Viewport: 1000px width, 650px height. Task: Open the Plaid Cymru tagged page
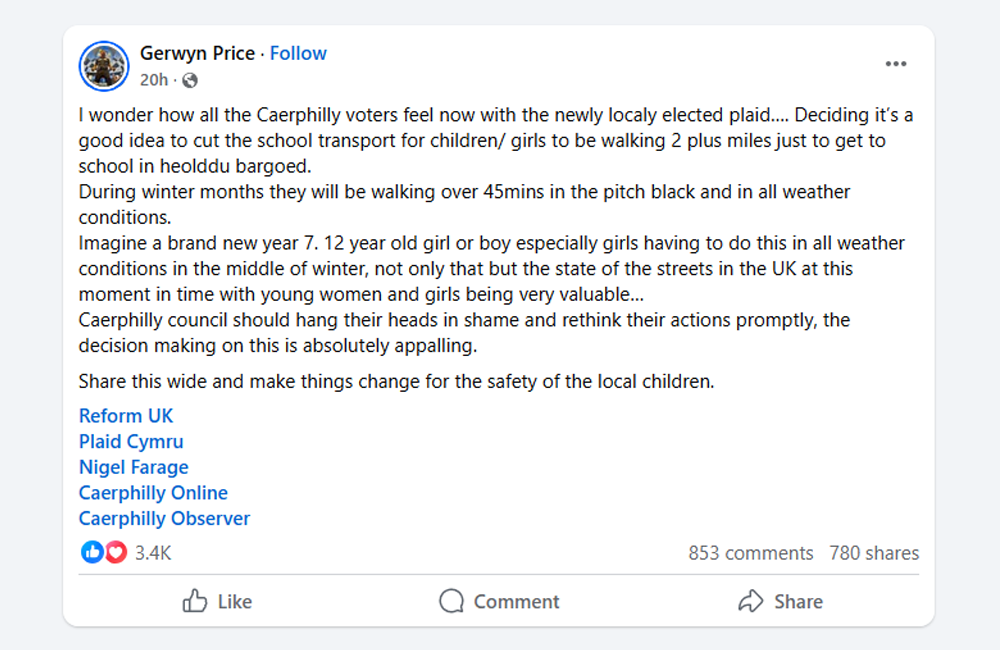pos(131,441)
